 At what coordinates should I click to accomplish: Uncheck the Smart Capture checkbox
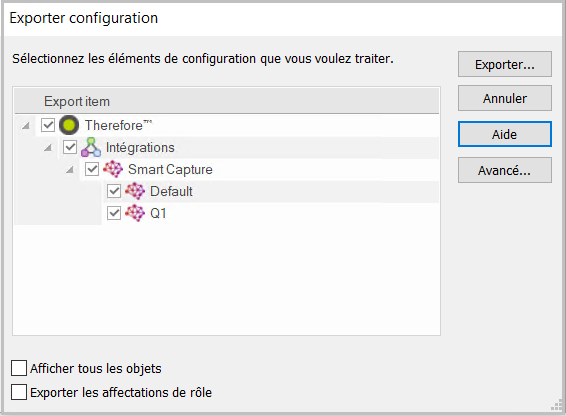click(x=92, y=169)
